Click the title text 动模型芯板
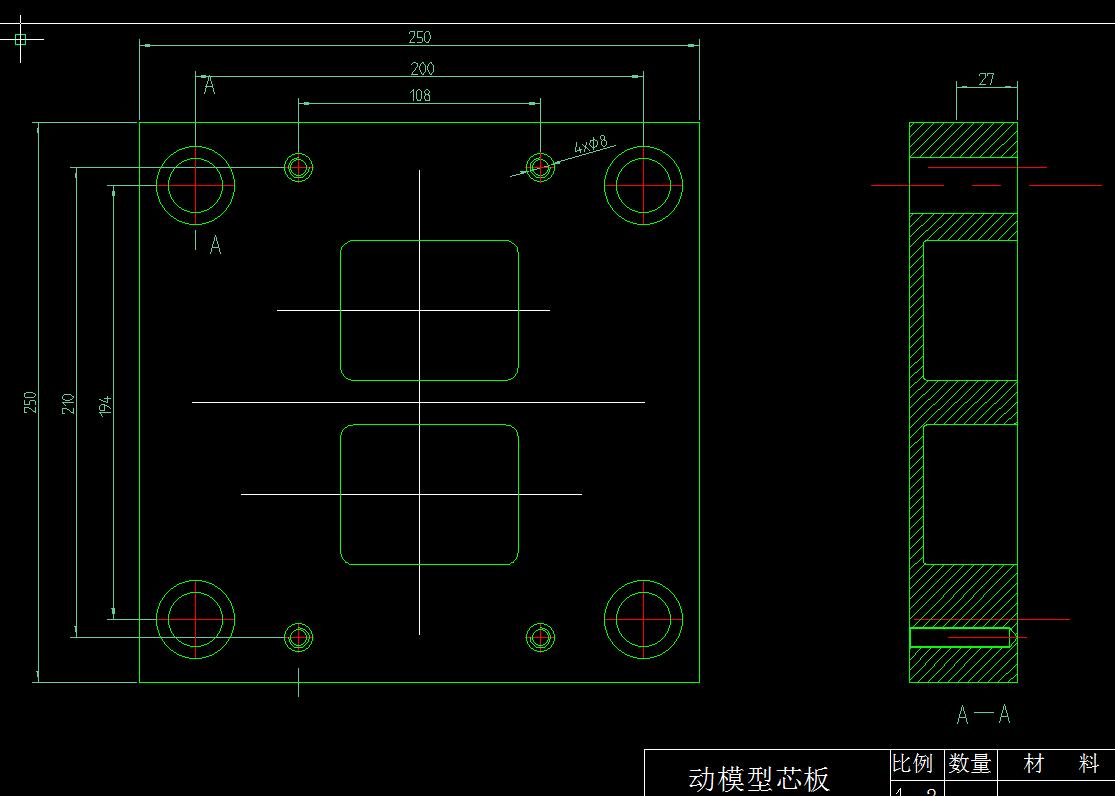Screen dimensions: 1115x796 pos(759,779)
